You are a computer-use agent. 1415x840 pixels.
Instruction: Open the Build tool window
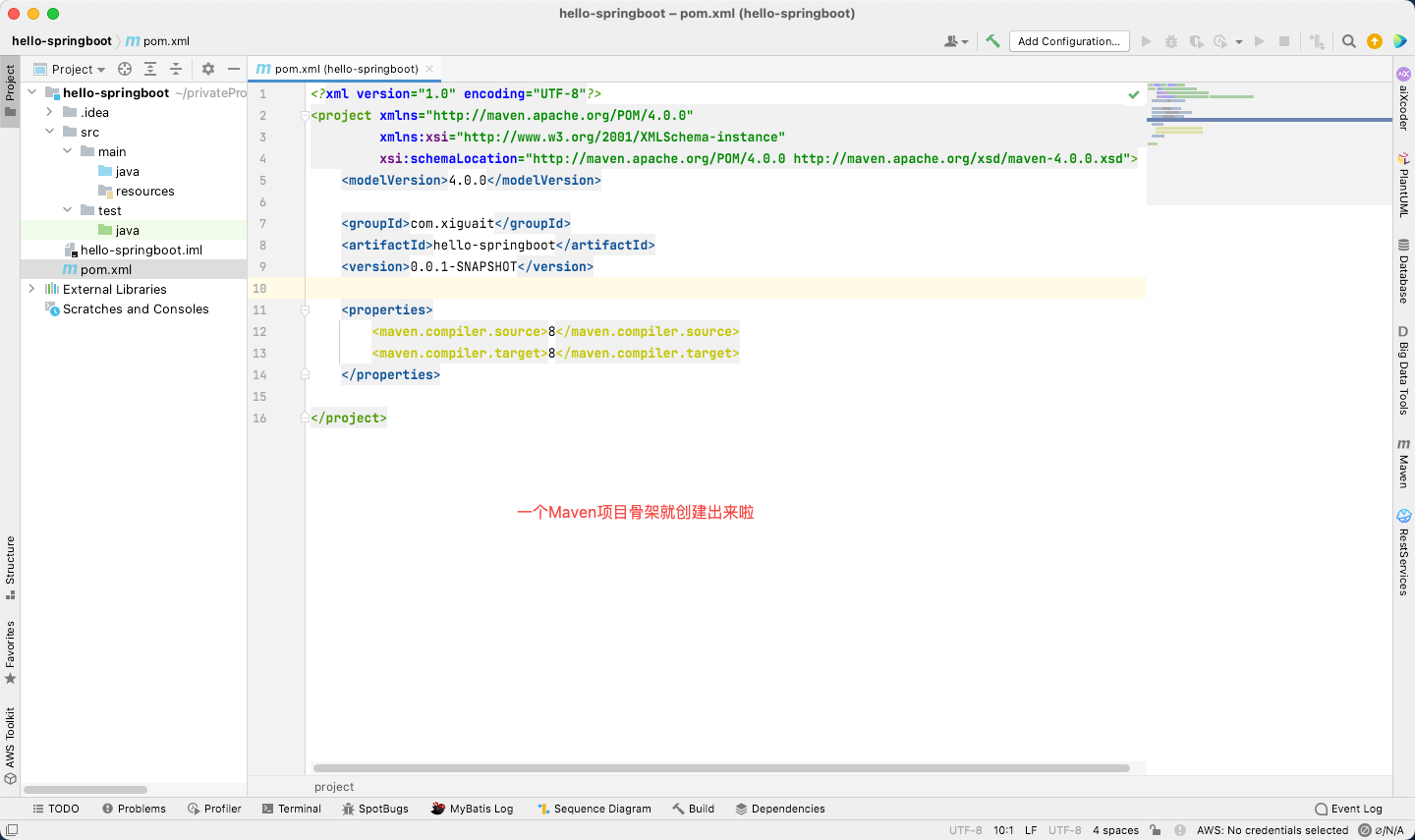[693, 809]
